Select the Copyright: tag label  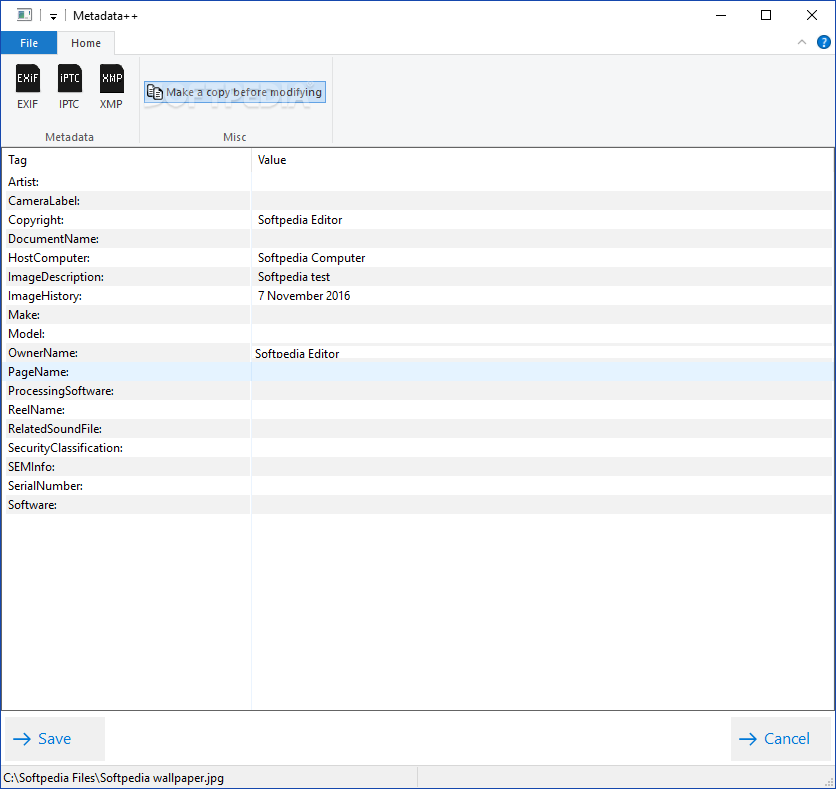point(36,220)
